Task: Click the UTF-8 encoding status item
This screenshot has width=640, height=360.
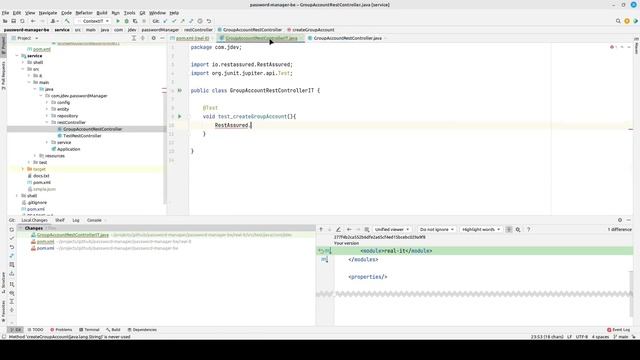Action: click(x=582, y=337)
